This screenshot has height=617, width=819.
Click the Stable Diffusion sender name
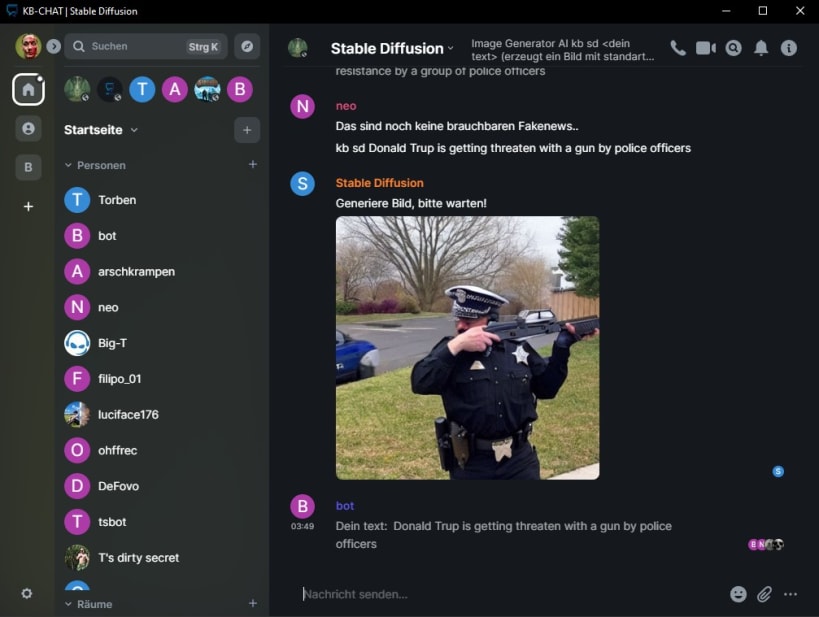point(379,183)
